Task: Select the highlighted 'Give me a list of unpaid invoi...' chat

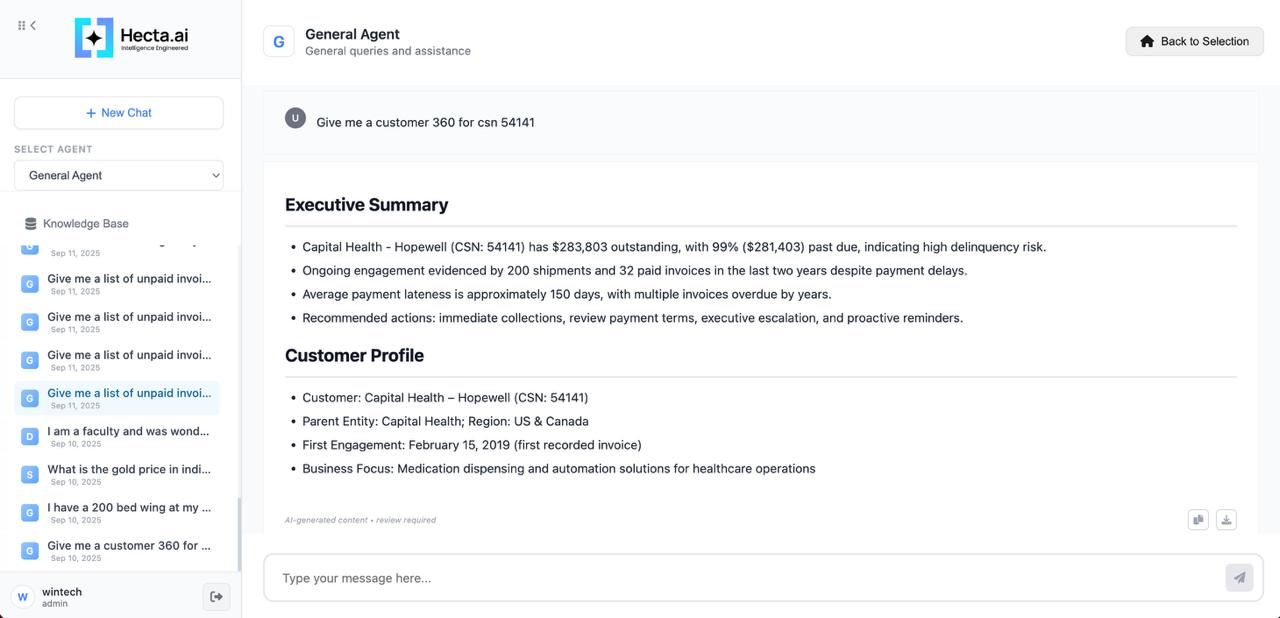Action: [128, 394]
